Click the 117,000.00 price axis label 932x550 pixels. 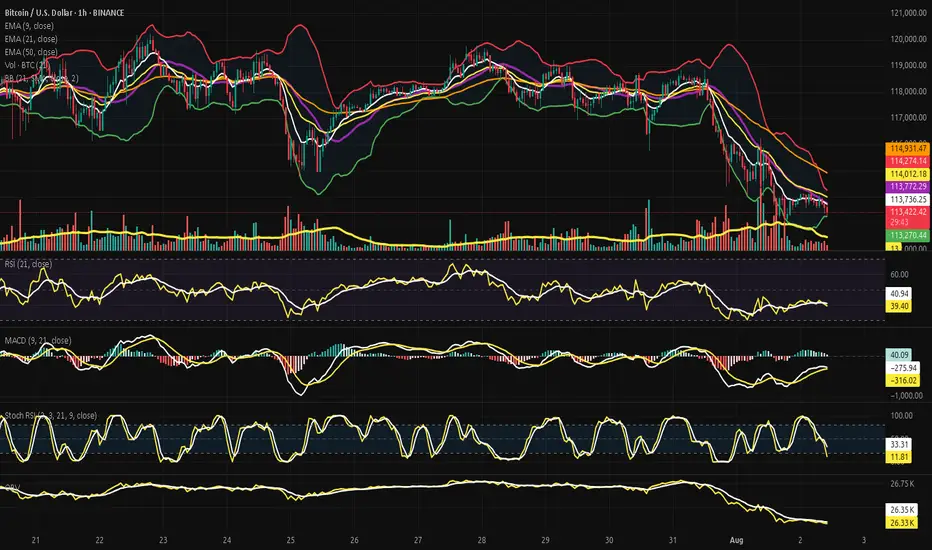908,117
